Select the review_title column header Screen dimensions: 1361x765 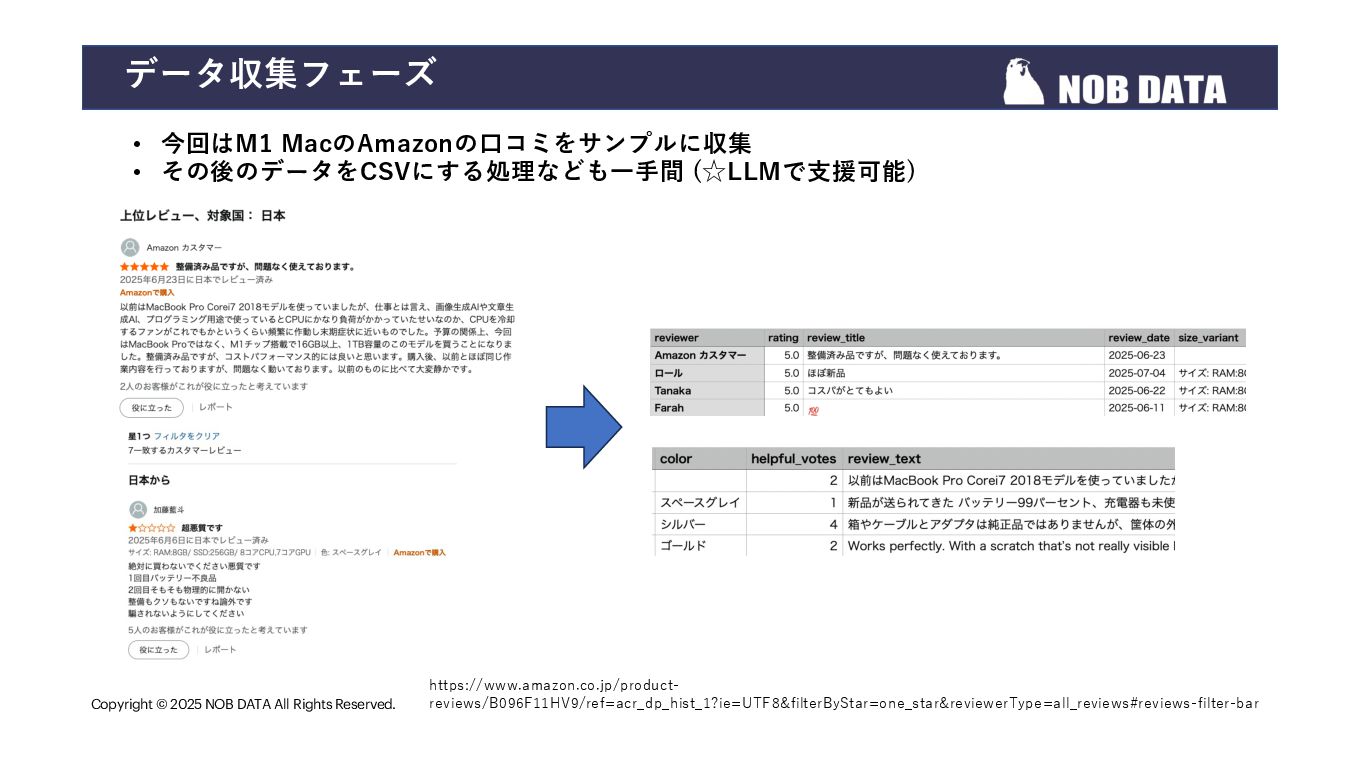point(954,338)
